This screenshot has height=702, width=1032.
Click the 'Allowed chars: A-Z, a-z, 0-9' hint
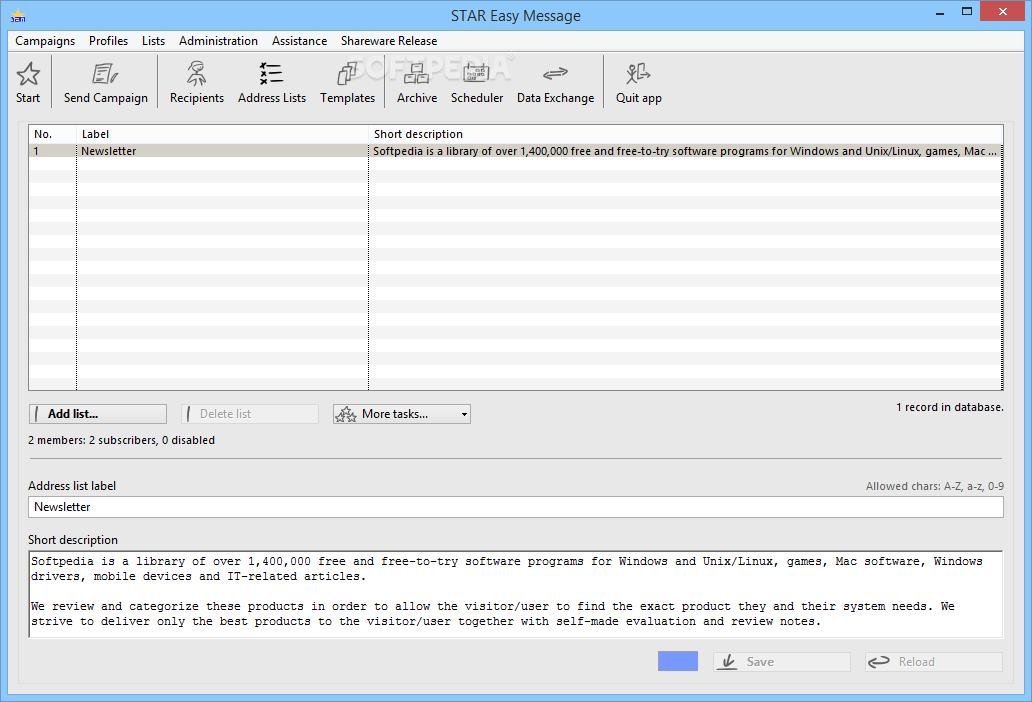[x=935, y=486]
